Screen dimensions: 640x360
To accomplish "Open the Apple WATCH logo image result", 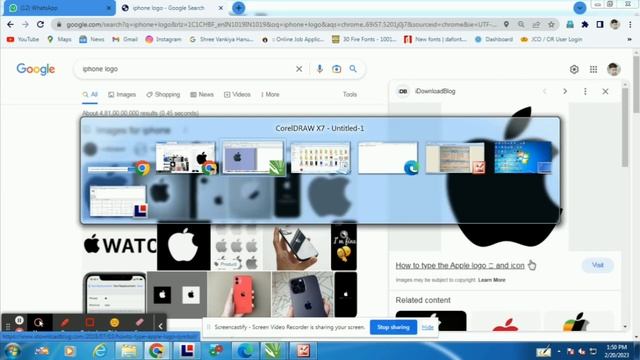I will (x=120, y=246).
